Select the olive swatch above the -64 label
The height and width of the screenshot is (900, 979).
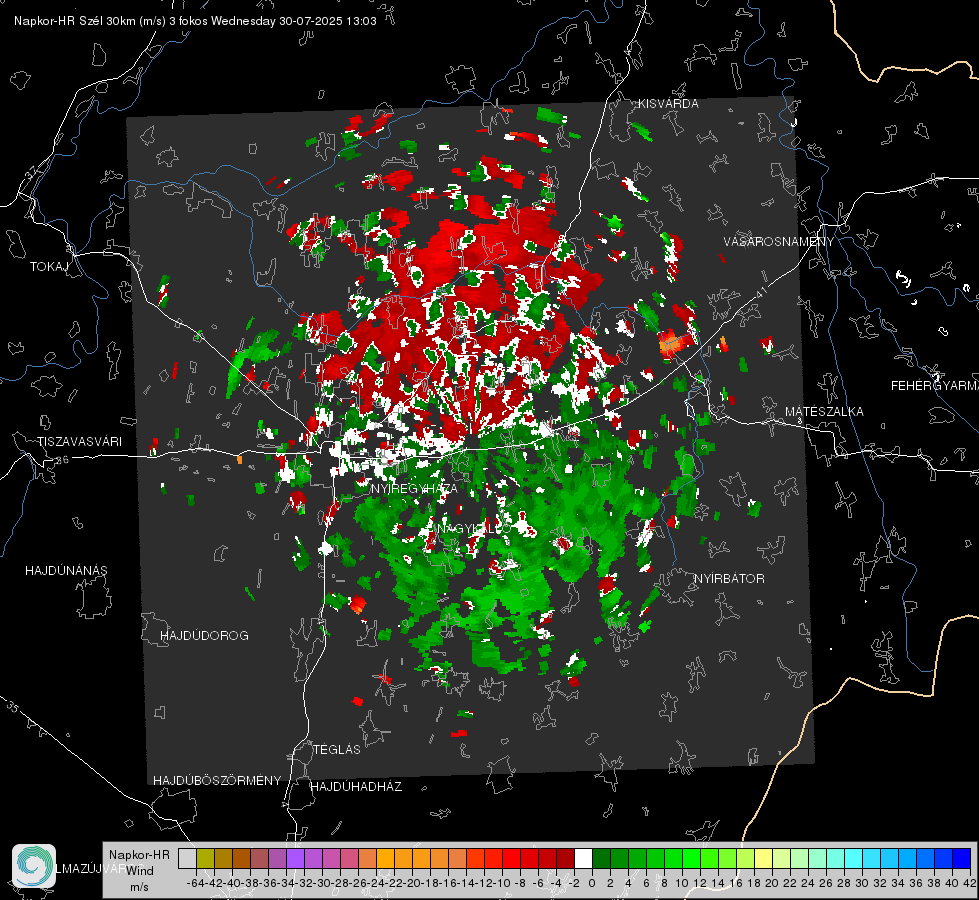click(205, 858)
